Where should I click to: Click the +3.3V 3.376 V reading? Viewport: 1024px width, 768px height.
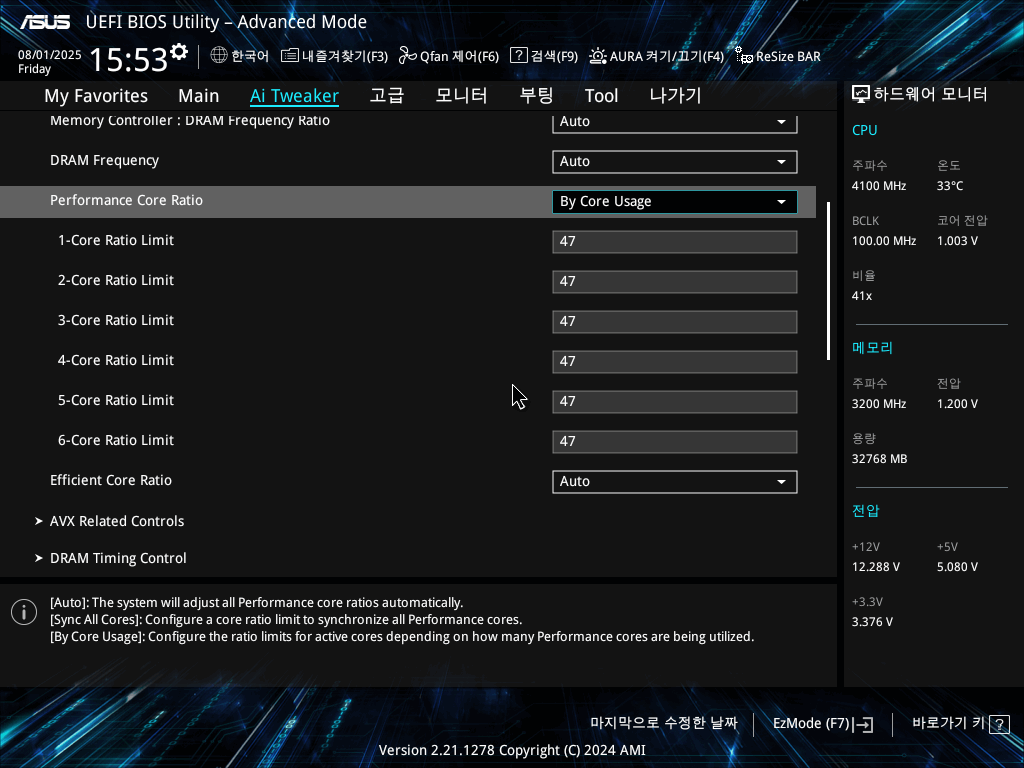coord(872,622)
